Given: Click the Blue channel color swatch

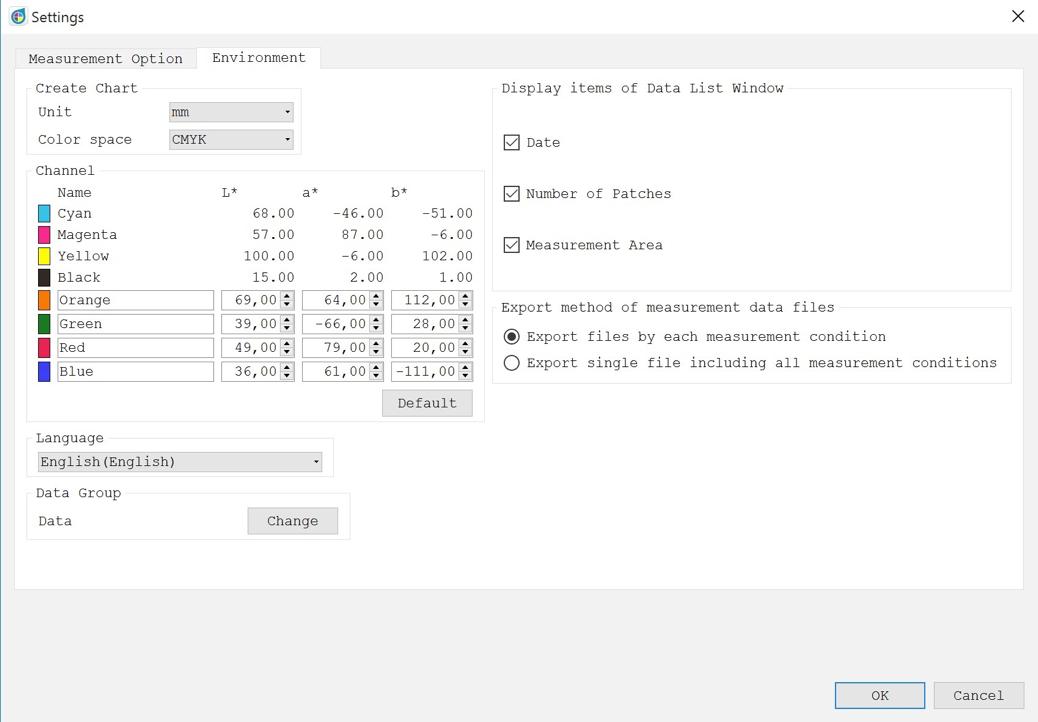Looking at the screenshot, I should coord(44,372).
